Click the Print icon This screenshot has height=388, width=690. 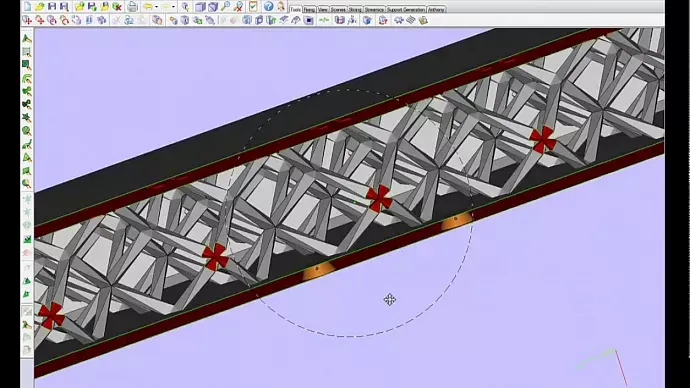[x=132, y=6]
